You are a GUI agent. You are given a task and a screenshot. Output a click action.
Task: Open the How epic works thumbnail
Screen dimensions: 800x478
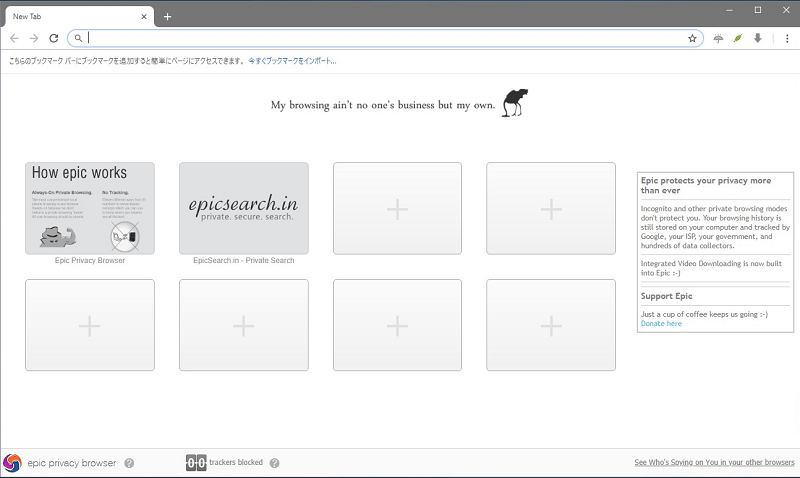click(90, 208)
